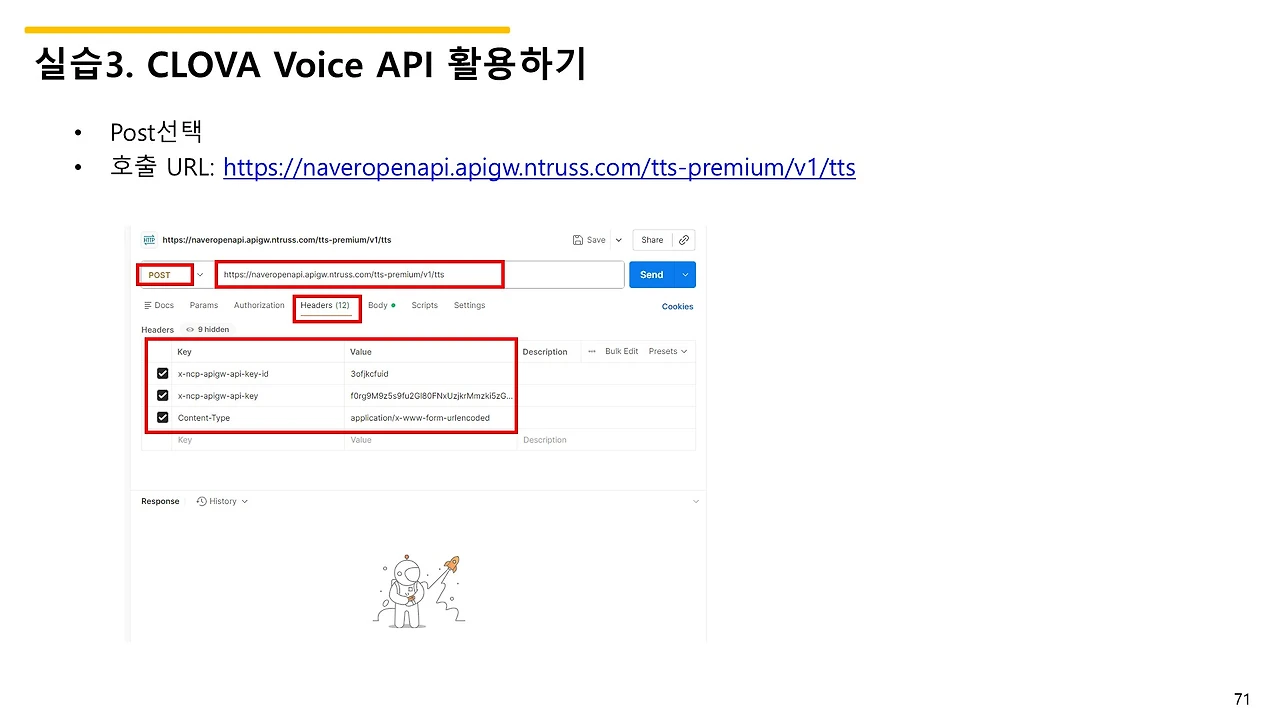Open the Scripts tab
This screenshot has width=1280, height=720.
pyautogui.click(x=425, y=305)
